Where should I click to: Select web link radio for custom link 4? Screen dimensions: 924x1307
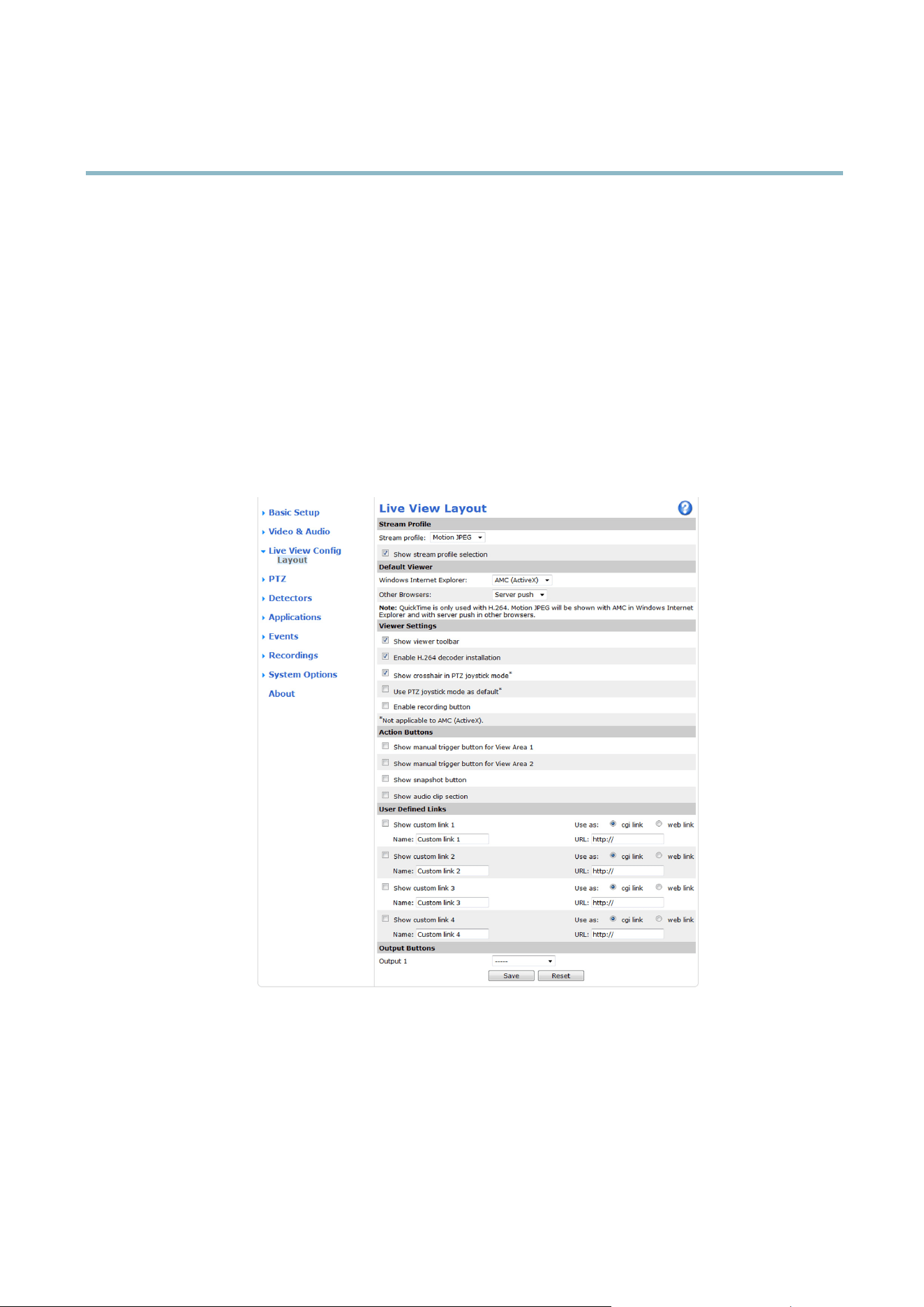pos(659,919)
